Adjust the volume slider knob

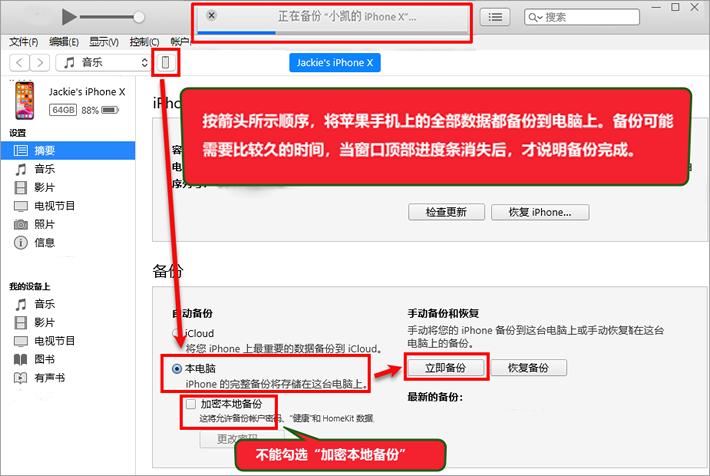click(x=139, y=17)
